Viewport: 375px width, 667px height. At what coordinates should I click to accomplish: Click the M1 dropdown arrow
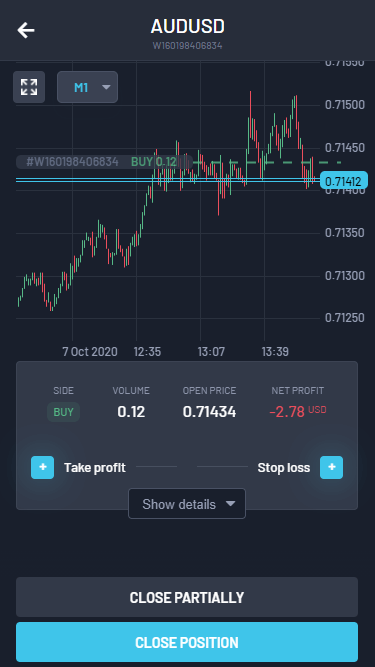106,87
